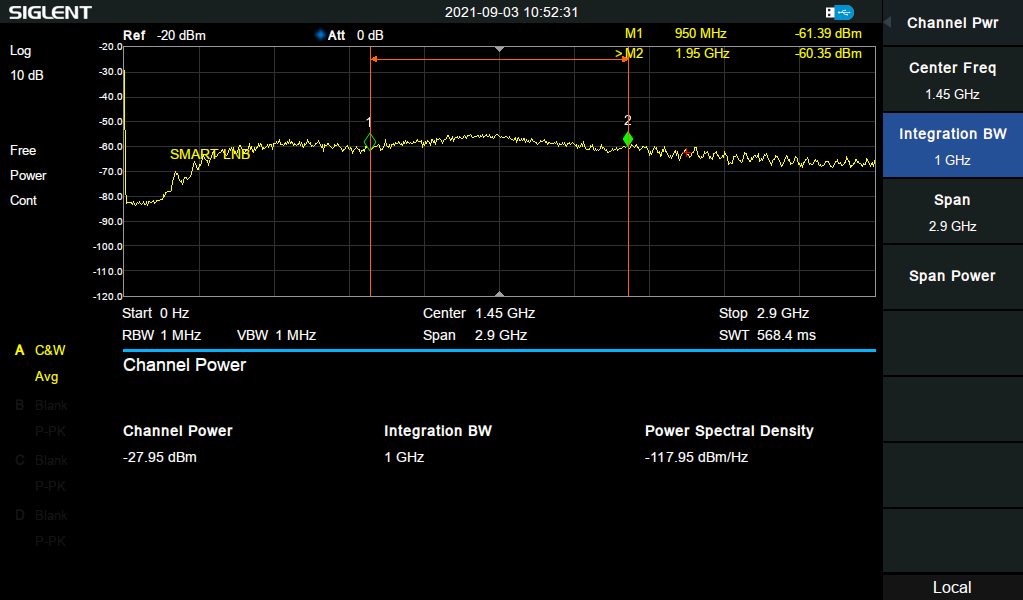Select trace B Blank entry
Screen dimensions: 1023x600
click(41, 405)
